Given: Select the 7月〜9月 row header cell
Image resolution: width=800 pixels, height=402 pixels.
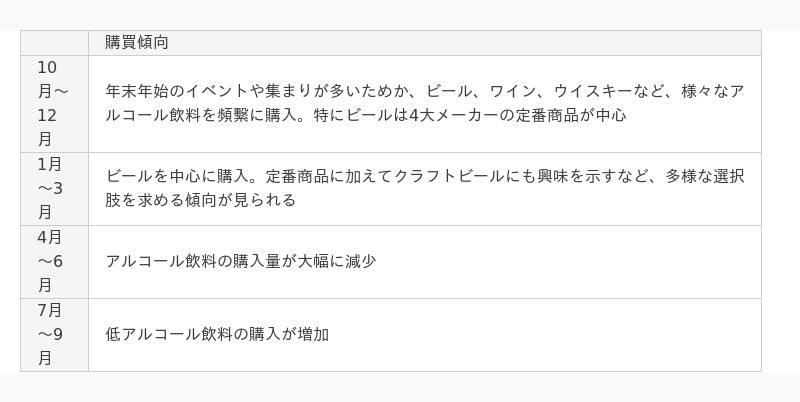Looking at the screenshot, I should pyautogui.click(x=55, y=335).
